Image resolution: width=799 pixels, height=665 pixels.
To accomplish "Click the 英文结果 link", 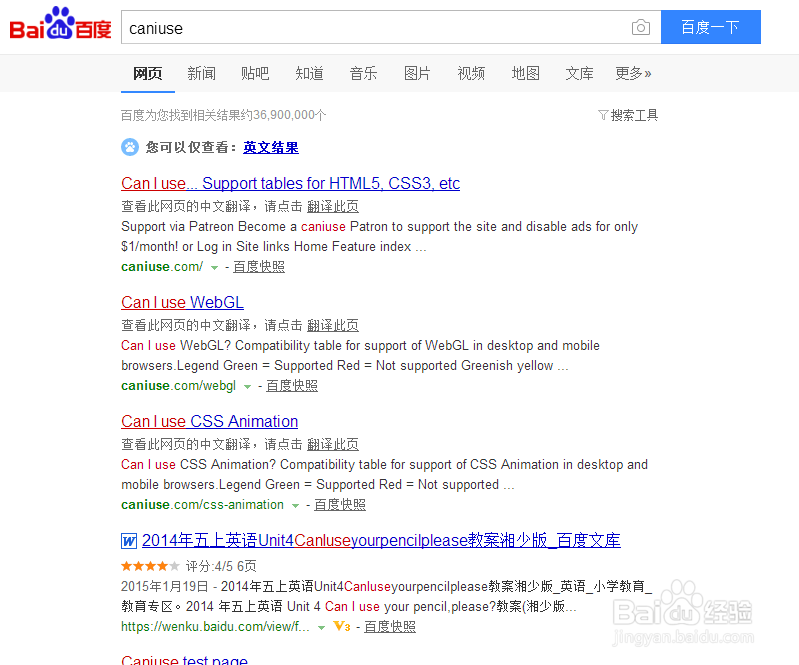I will tap(271, 148).
